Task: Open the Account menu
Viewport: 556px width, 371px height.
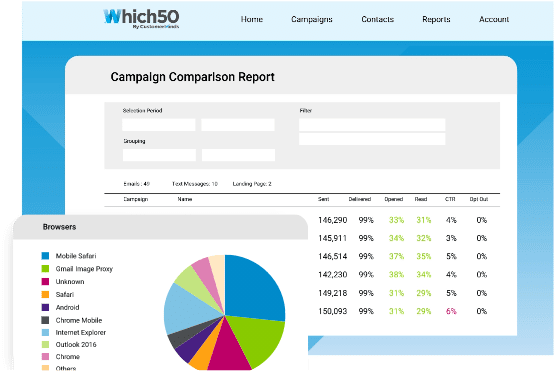Action: pyautogui.click(x=494, y=19)
